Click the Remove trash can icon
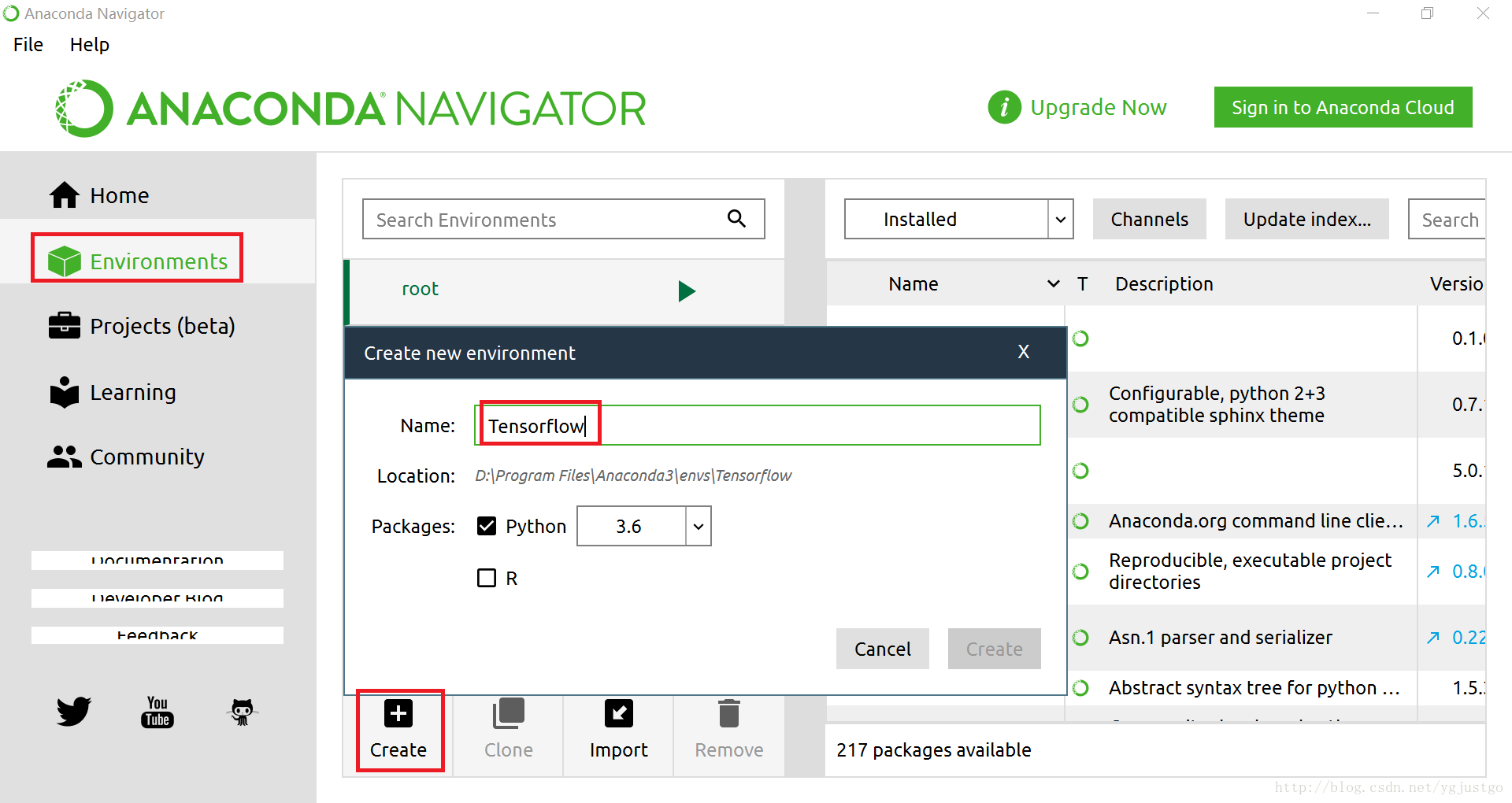 (x=729, y=713)
